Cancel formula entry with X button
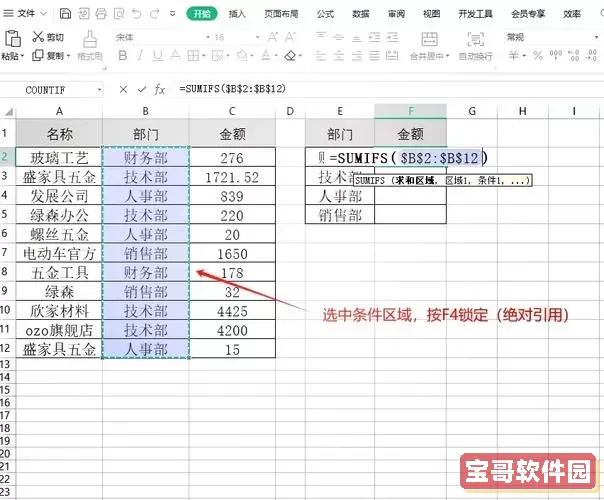 pyautogui.click(x=123, y=90)
